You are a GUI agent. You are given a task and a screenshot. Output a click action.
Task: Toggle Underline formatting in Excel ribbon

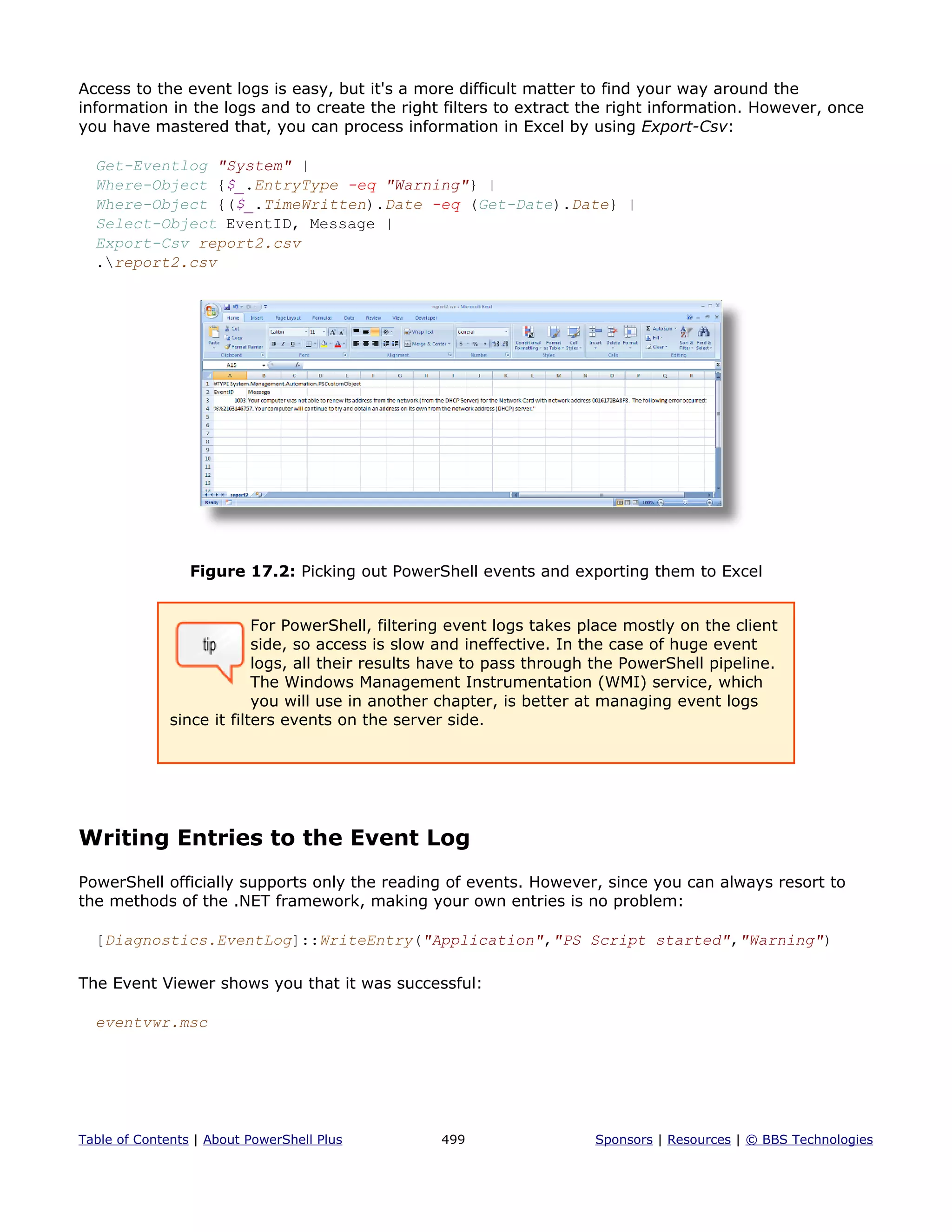(x=292, y=344)
